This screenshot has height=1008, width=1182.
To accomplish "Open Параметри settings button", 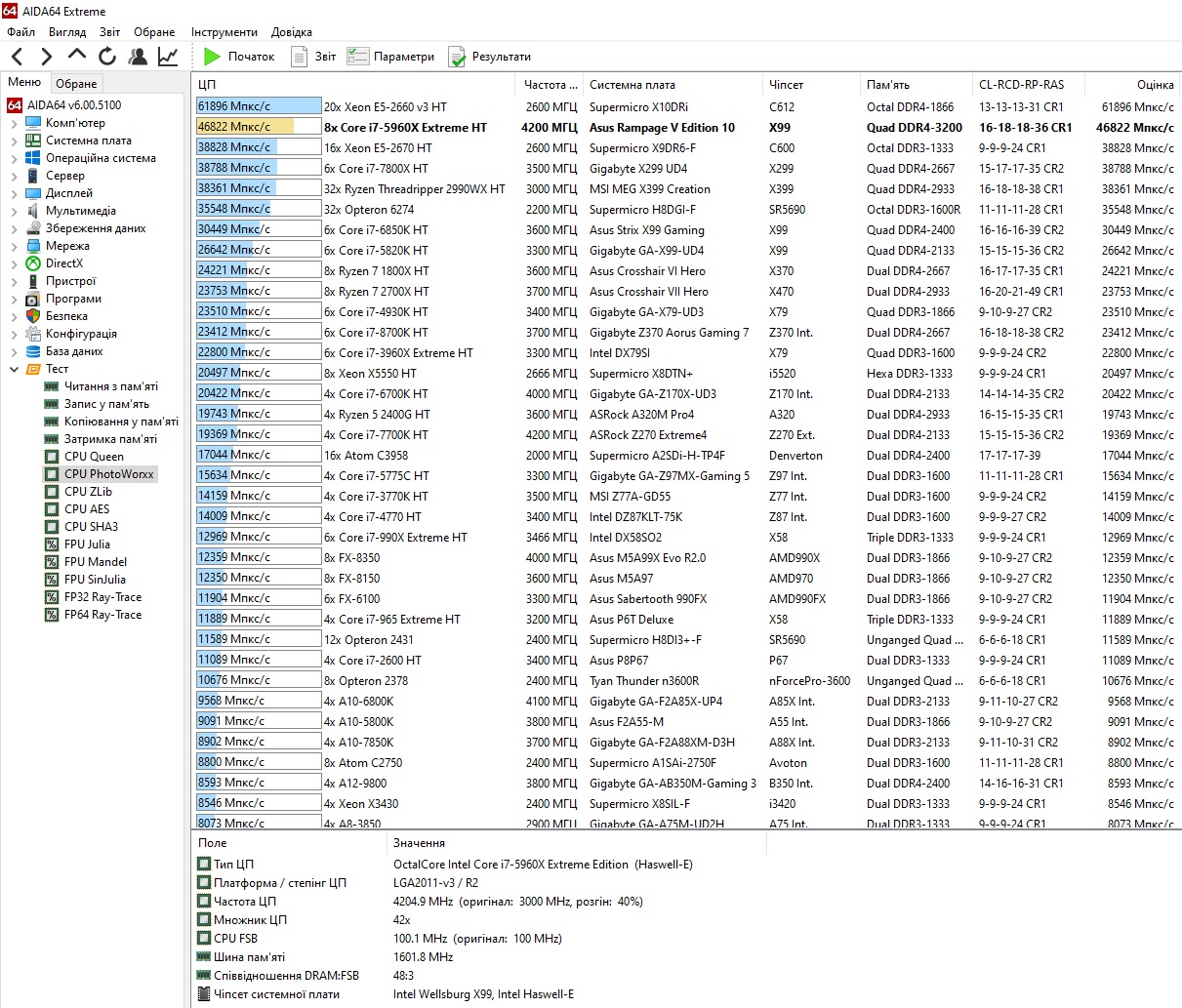I will [391, 57].
